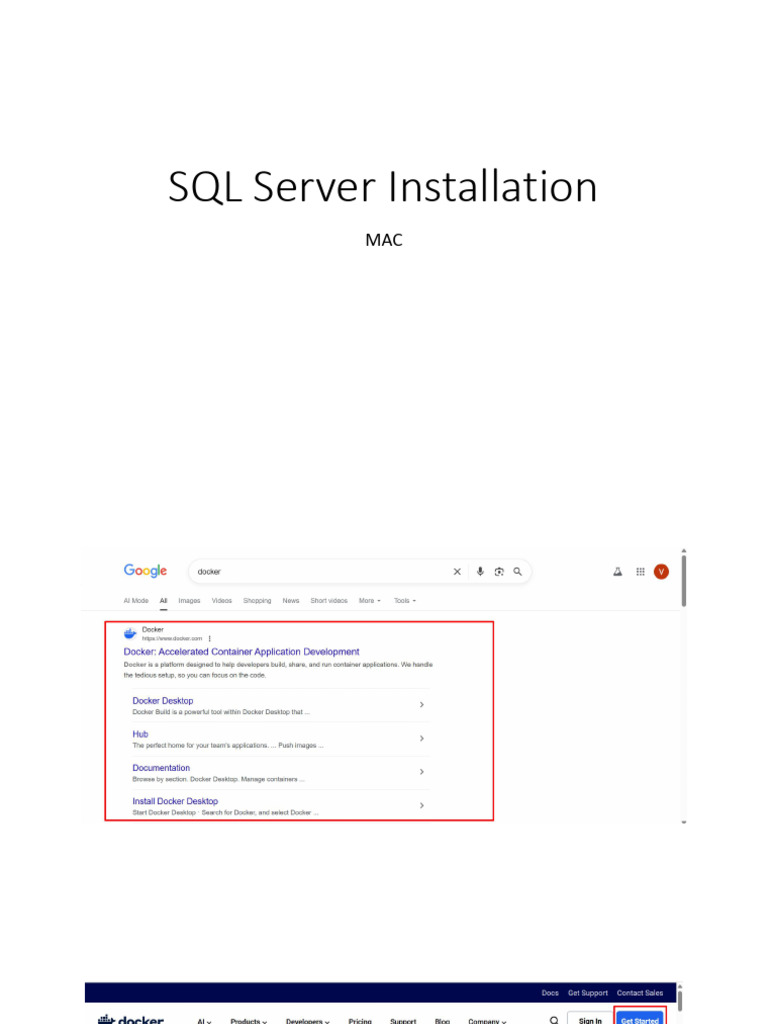Open the Products menu on Docker navbar
The image size is (768, 1024).
tap(249, 1021)
